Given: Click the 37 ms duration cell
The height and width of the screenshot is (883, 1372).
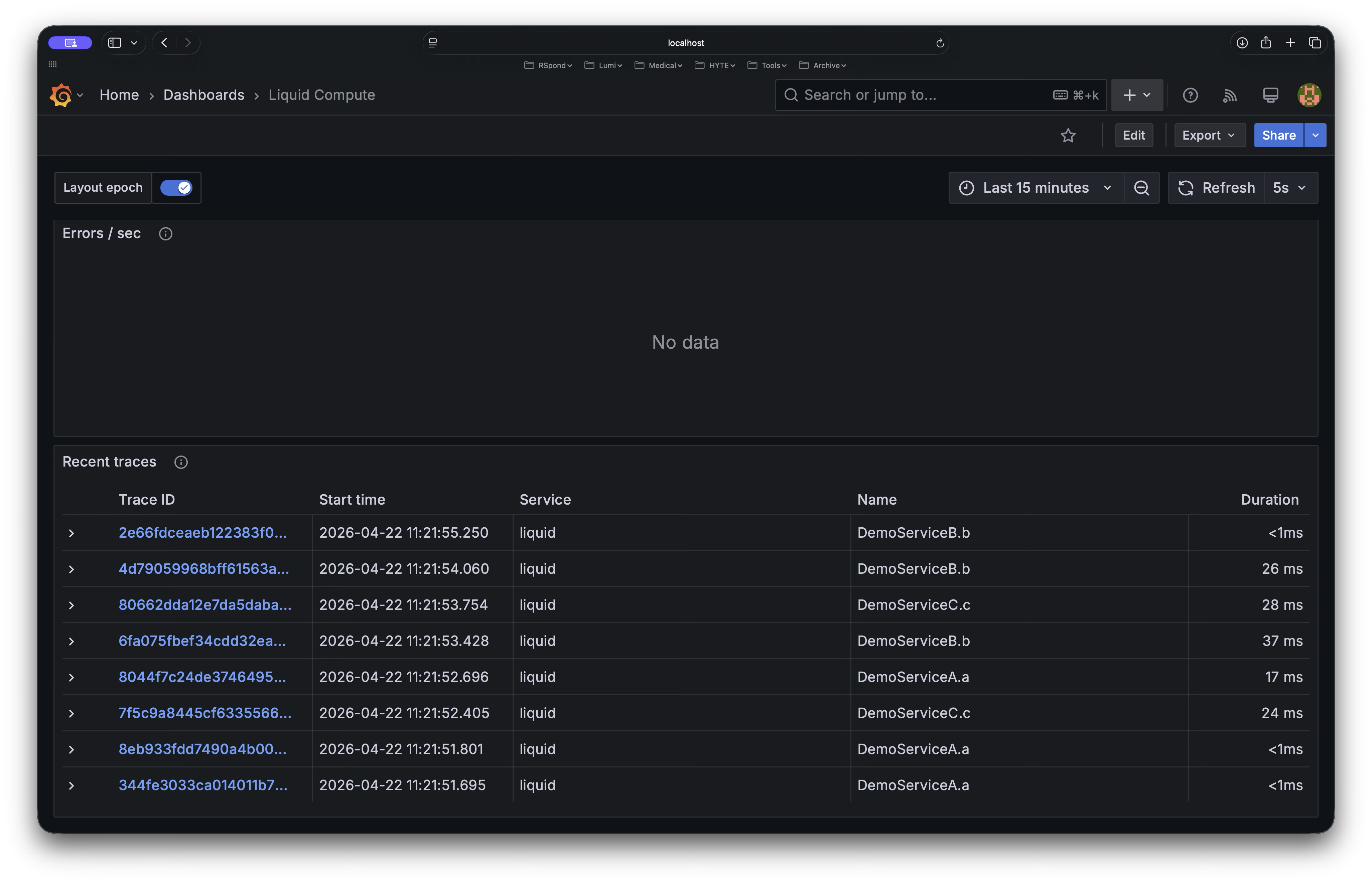Looking at the screenshot, I should (x=1282, y=641).
